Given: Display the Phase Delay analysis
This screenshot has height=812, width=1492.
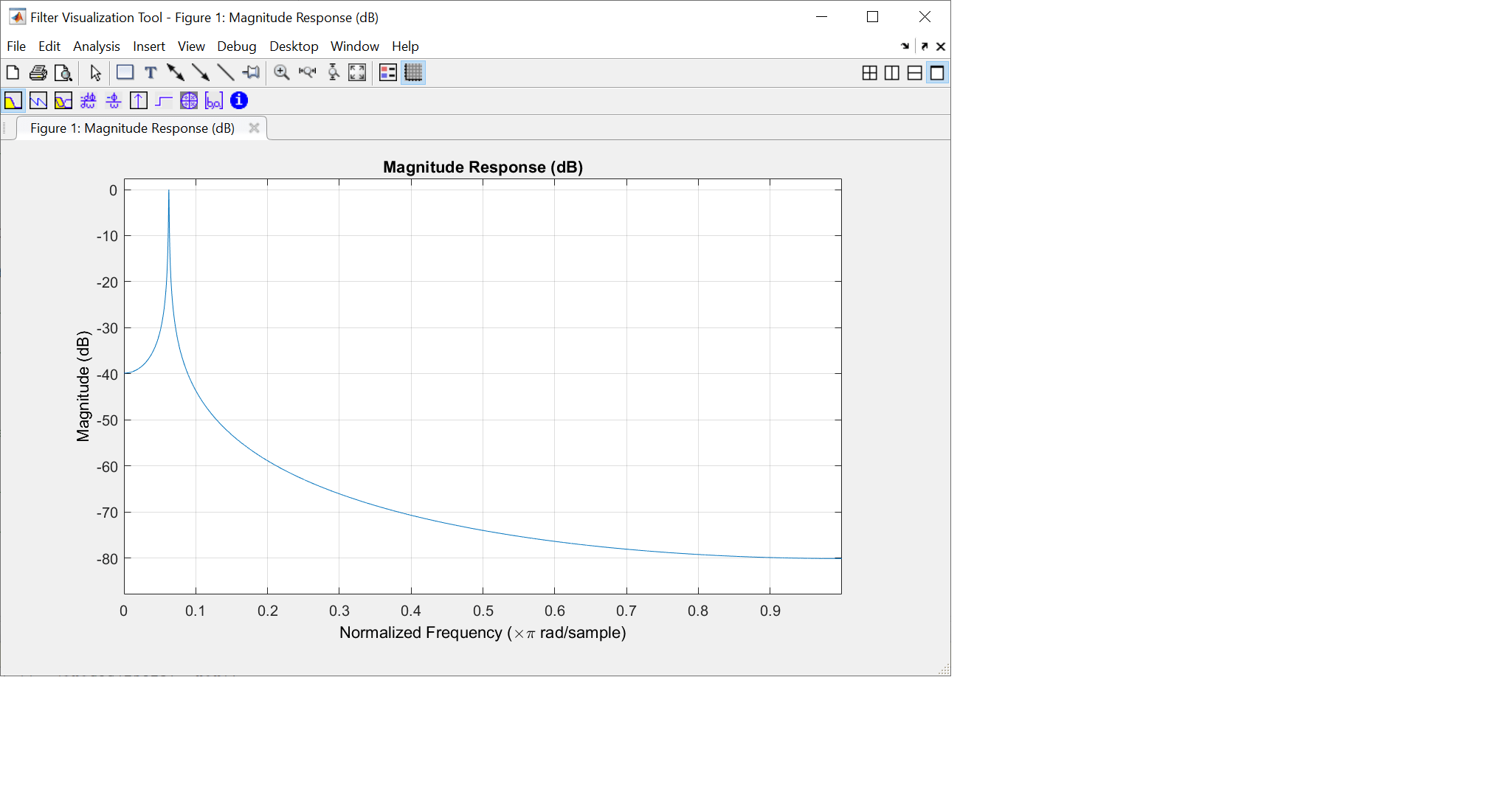Looking at the screenshot, I should click(x=114, y=100).
